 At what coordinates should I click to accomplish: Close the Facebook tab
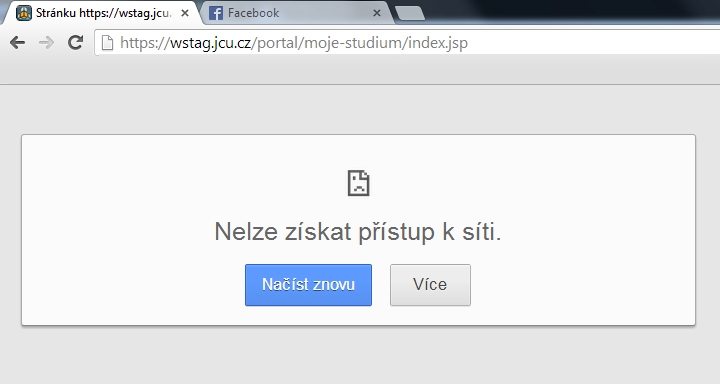pos(377,13)
